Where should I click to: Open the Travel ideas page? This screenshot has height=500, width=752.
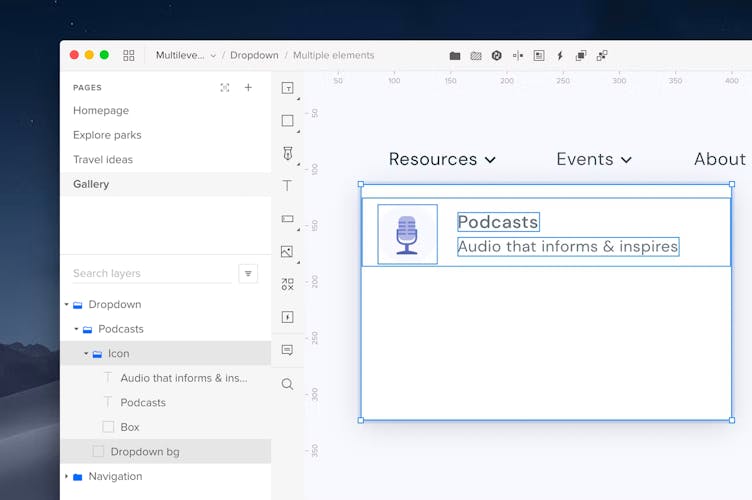[x=103, y=160]
